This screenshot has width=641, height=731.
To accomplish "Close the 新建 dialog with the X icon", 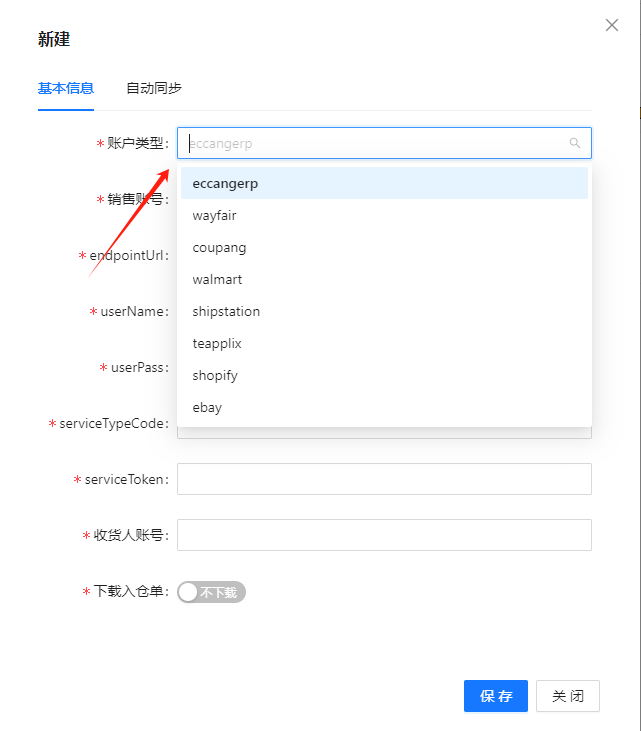I will click(612, 25).
